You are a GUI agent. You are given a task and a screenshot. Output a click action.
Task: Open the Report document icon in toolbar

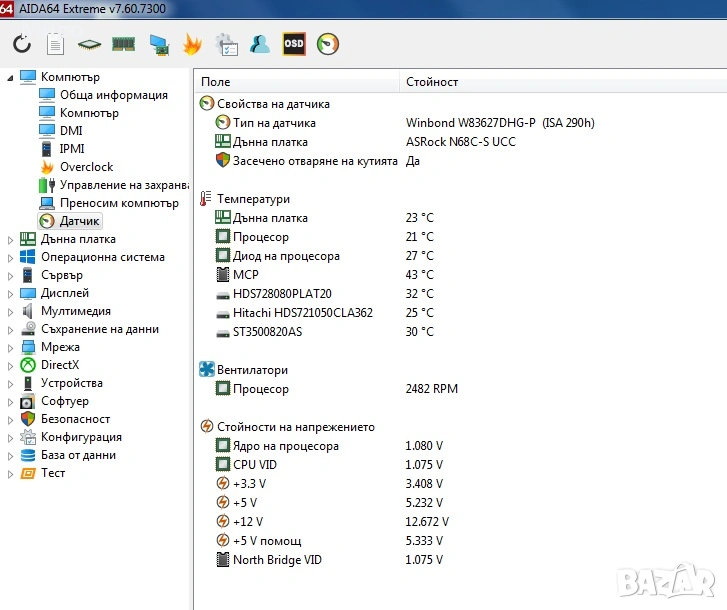(56, 44)
